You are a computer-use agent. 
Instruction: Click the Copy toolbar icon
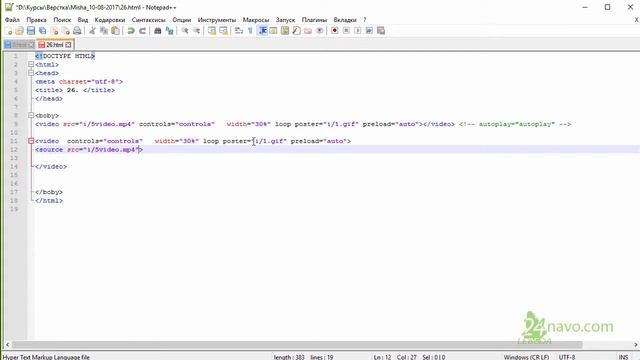coord(104,31)
